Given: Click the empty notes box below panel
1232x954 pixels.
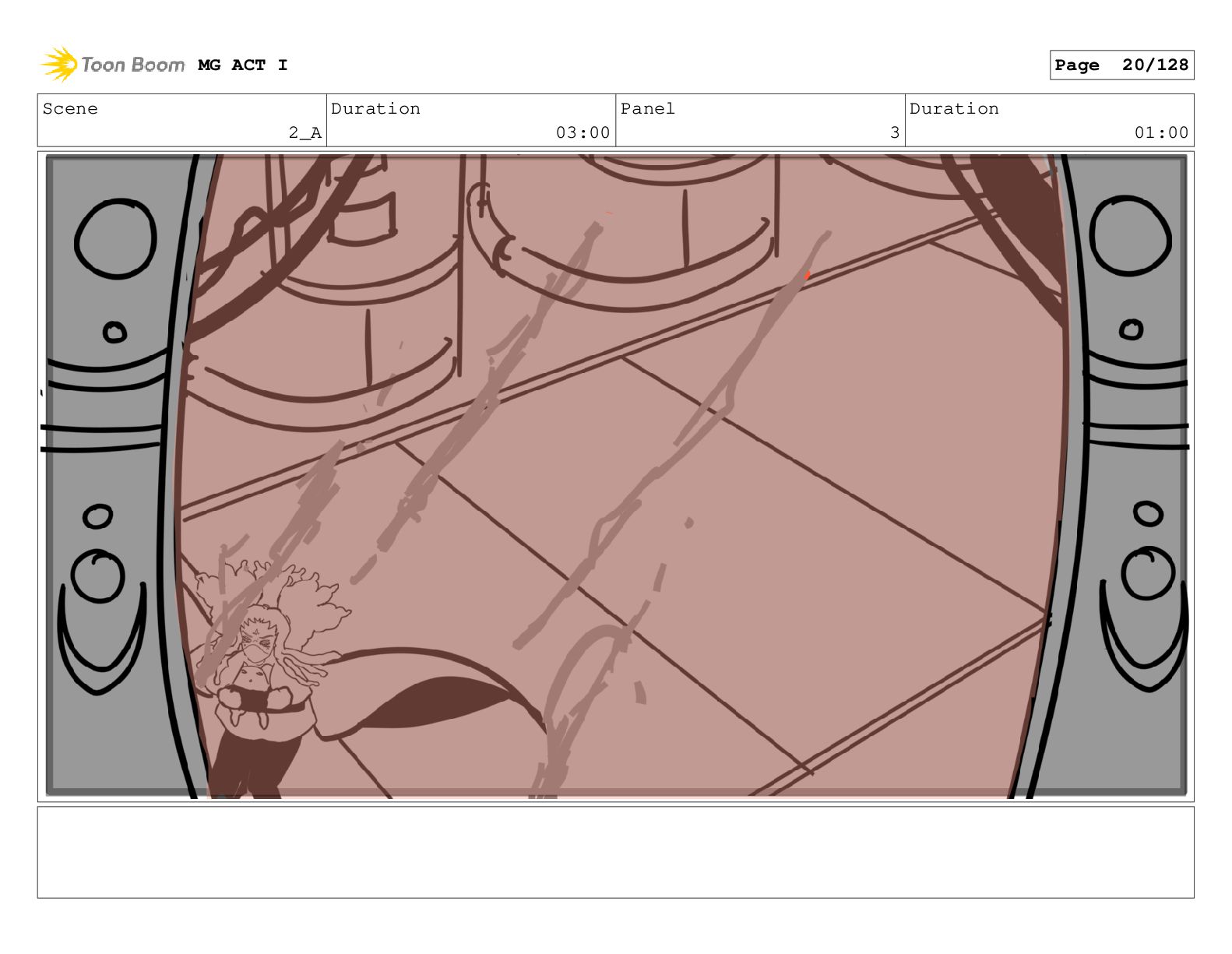Looking at the screenshot, I should (x=616, y=853).
